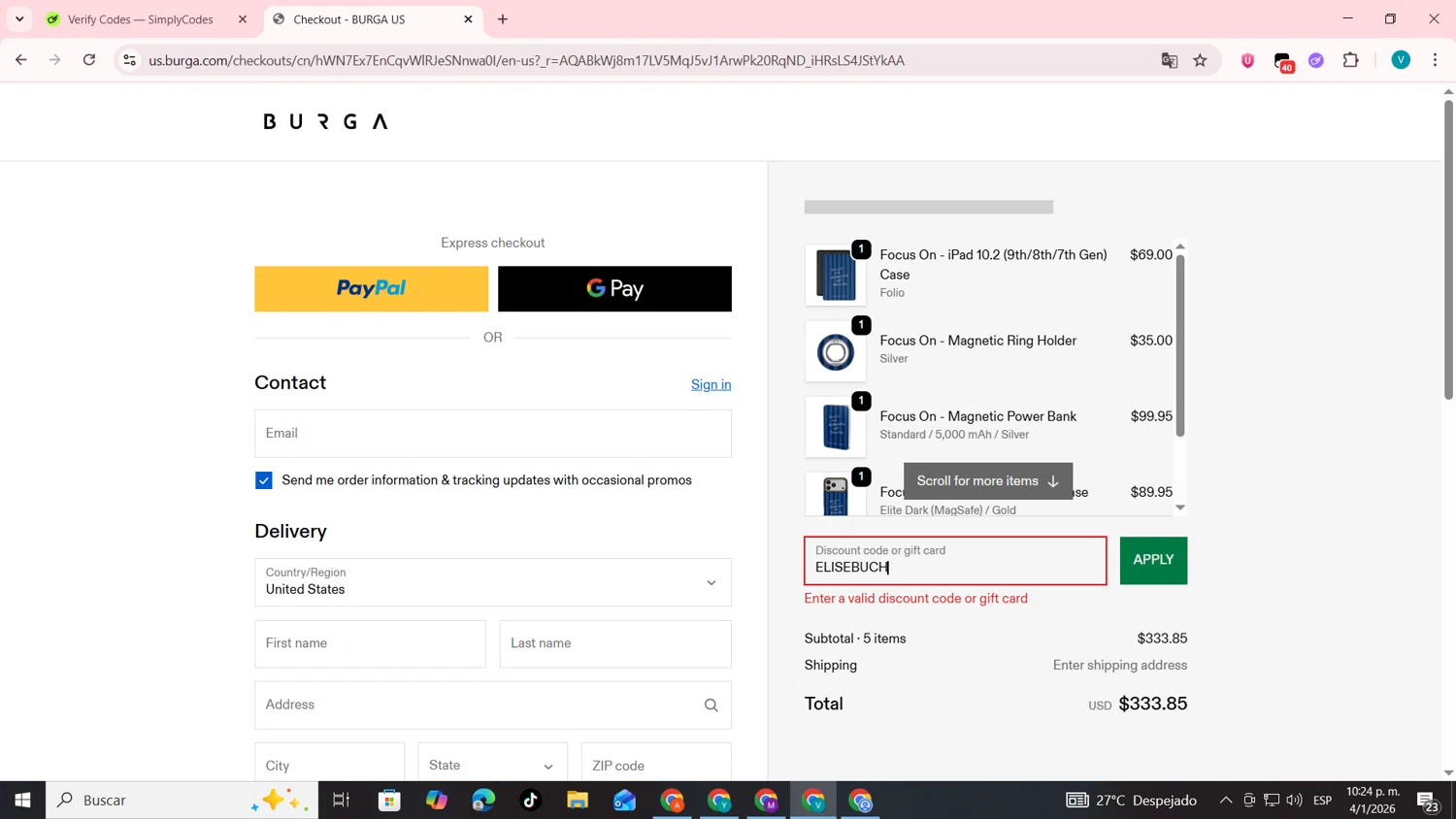
Task: Open Windows Start menu
Action: click(x=22, y=801)
